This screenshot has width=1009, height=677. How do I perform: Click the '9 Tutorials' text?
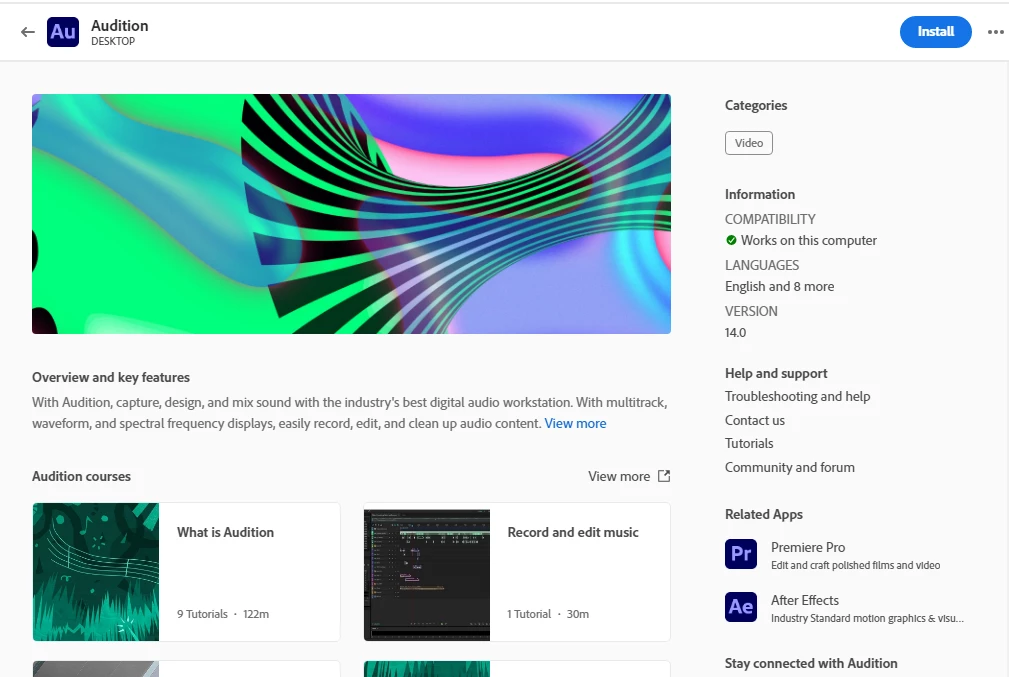tap(202, 614)
